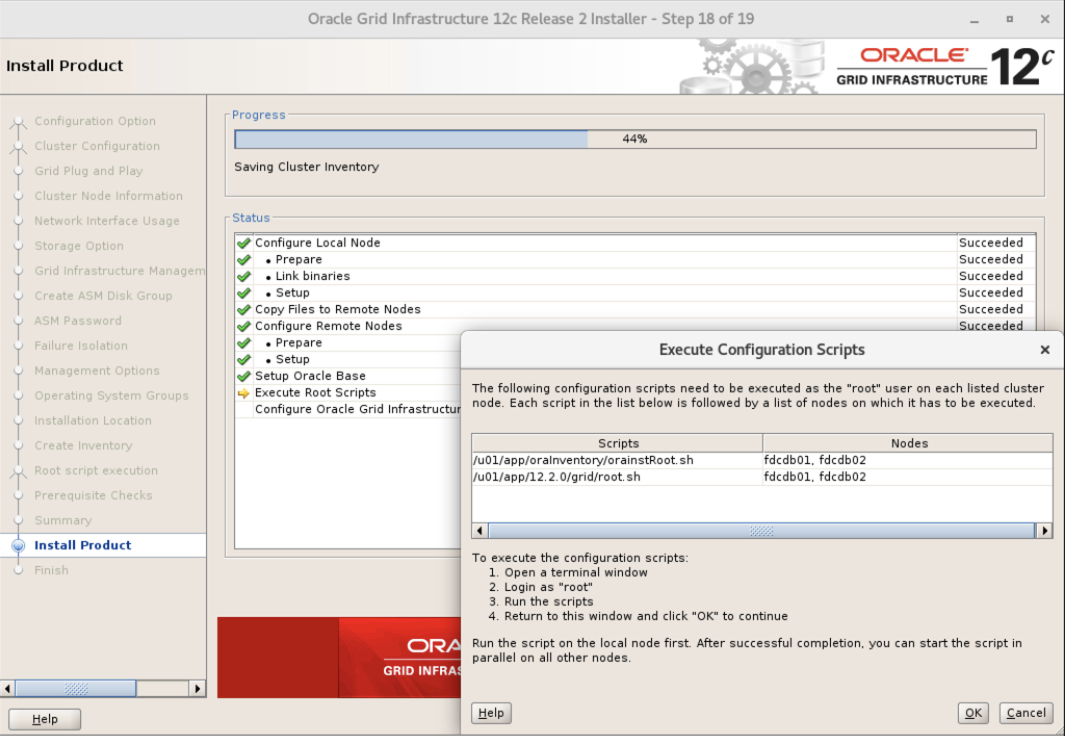1065x736 pixels.
Task: Click Cancel in Execute Configuration Scripts dialog
Action: tap(1026, 713)
